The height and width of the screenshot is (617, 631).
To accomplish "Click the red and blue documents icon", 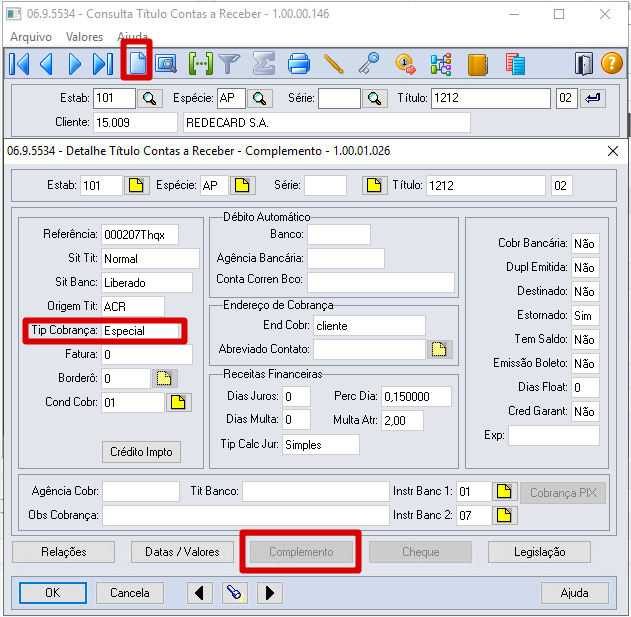I will coord(515,64).
